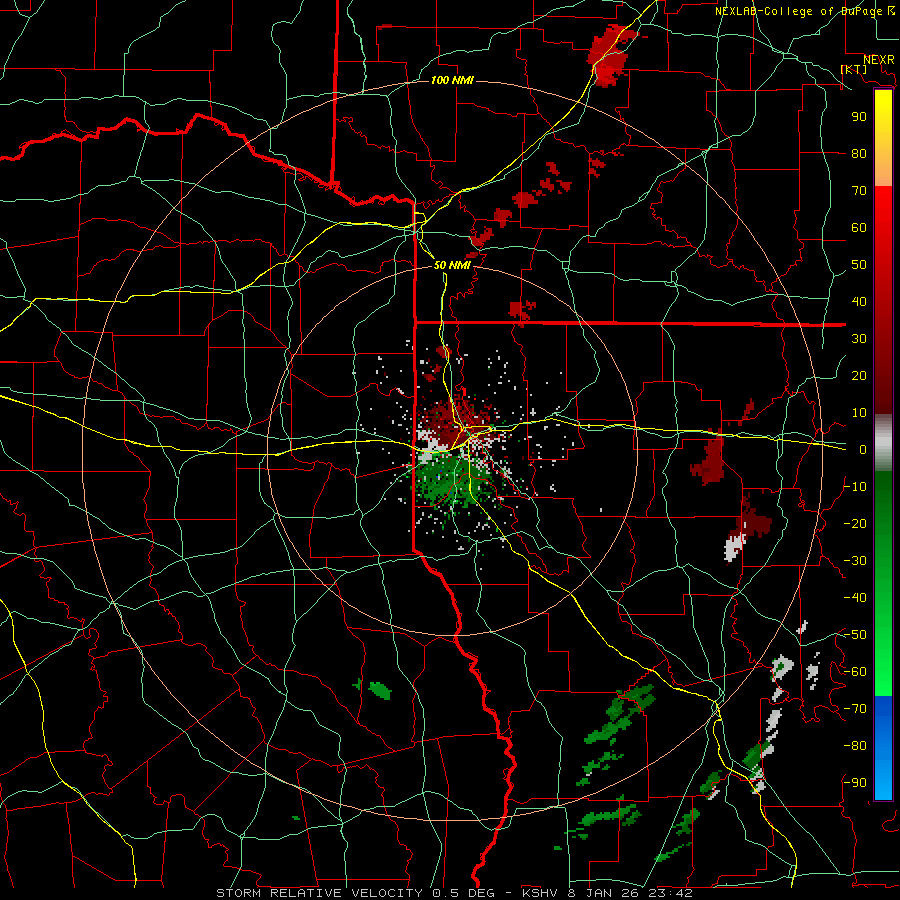
Task: Click the gray zero-velocity segment of the color bar
Action: tap(883, 443)
